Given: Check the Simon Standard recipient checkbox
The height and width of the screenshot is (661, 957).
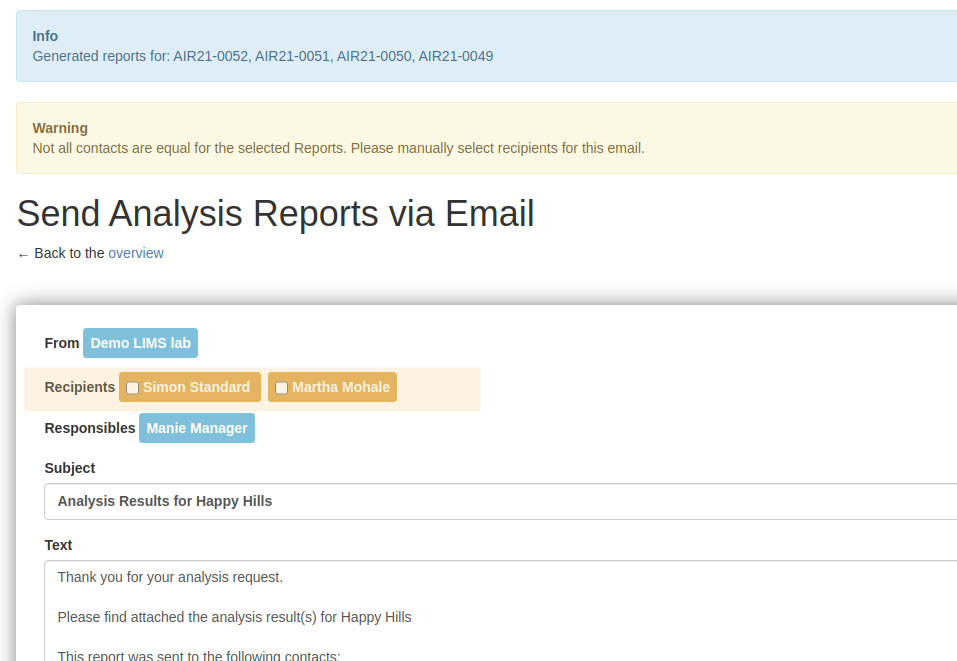Looking at the screenshot, I should 132,388.
